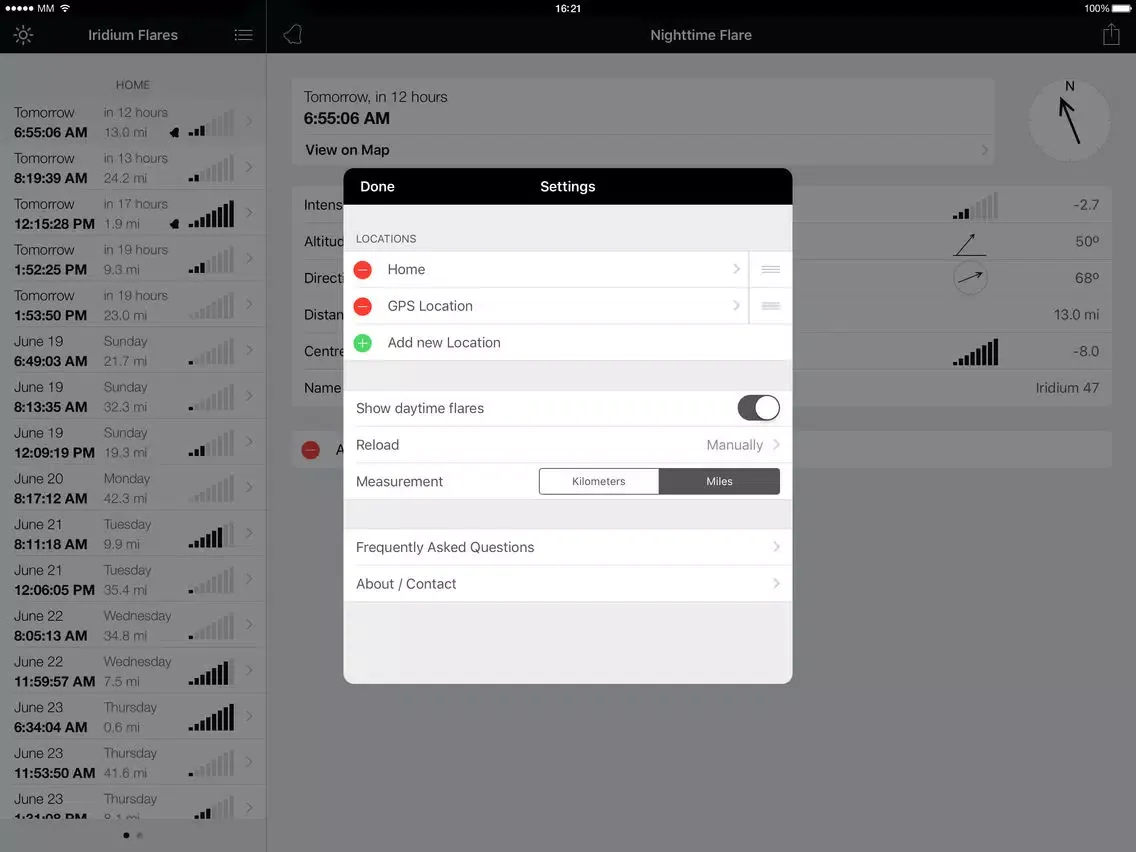Open chevron for Tomorrow 1:52:25 PM flare
Image resolution: width=1136 pixels, height=852 pixels.
point(249,259)
